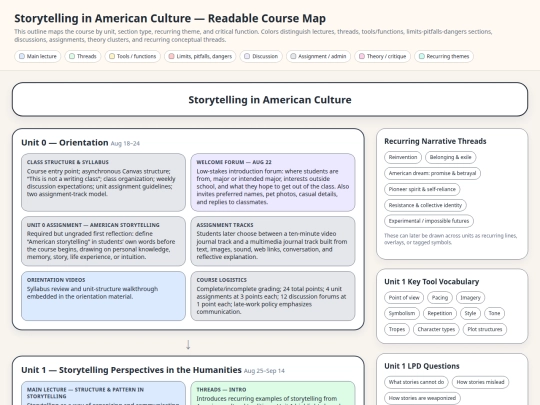Open the Threads — Intro card

[x=273, y=393]
